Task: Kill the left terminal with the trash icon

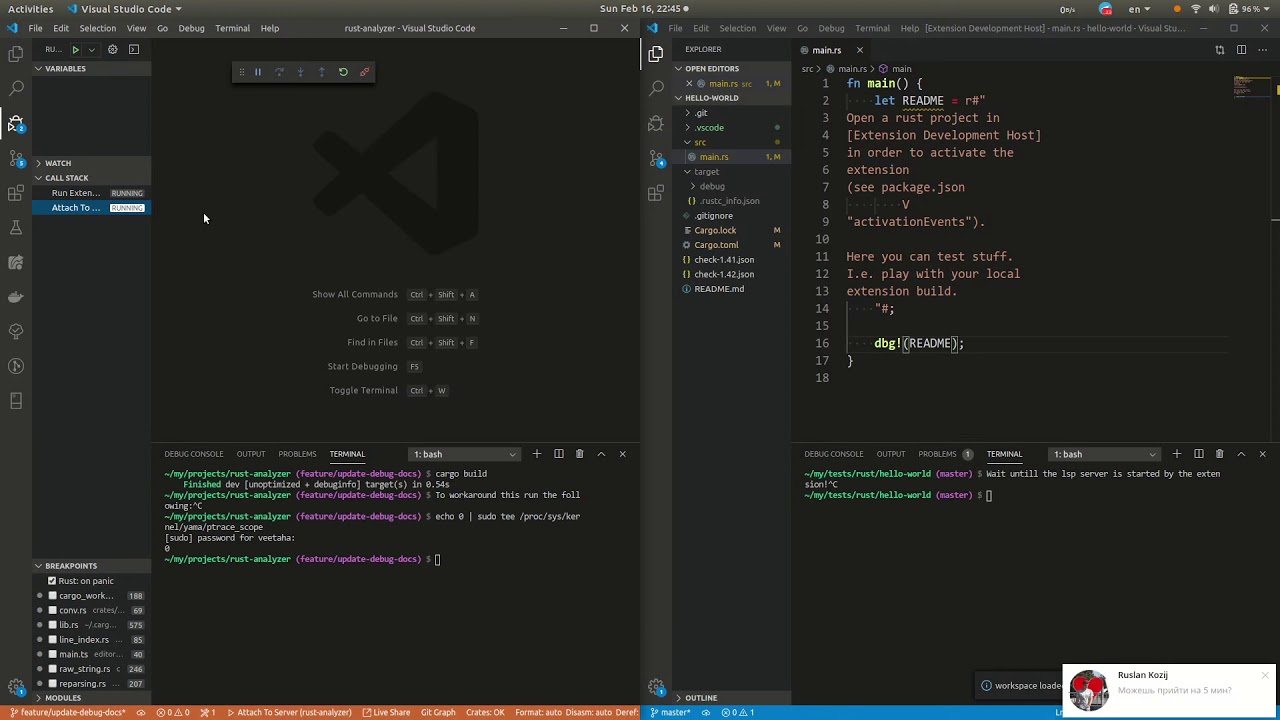Action: click(579, 454)
